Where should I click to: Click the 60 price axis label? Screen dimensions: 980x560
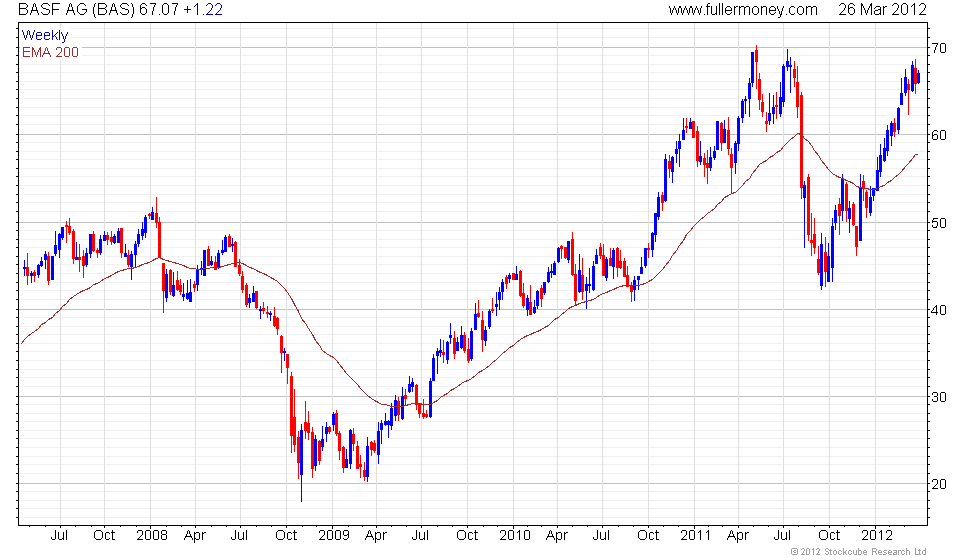pyautogui.click(x=939, y=135)
